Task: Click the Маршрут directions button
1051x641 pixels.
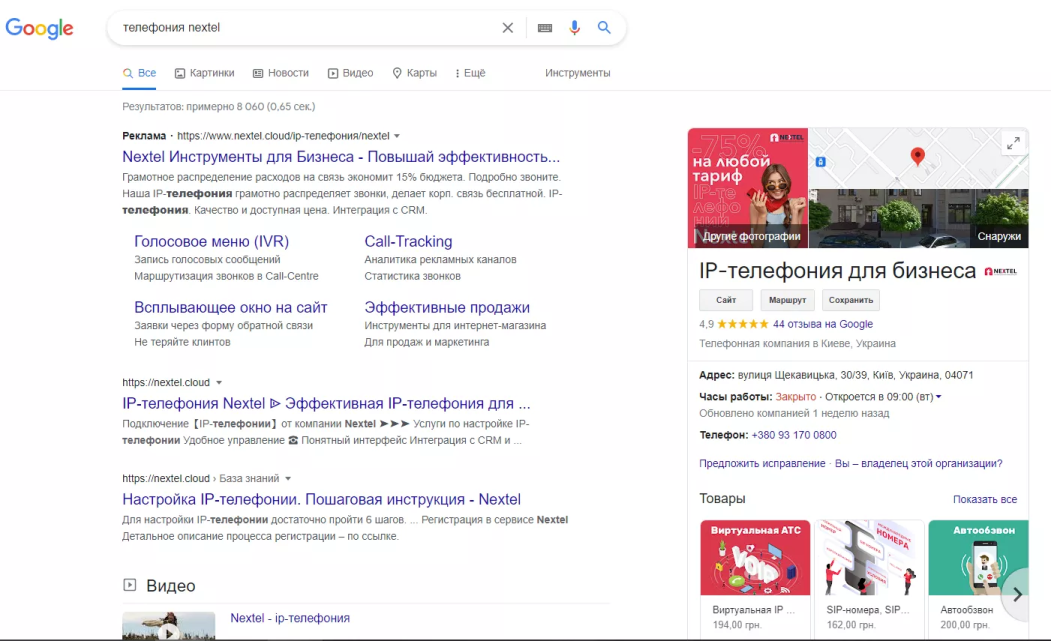Action: click(788, 300)
